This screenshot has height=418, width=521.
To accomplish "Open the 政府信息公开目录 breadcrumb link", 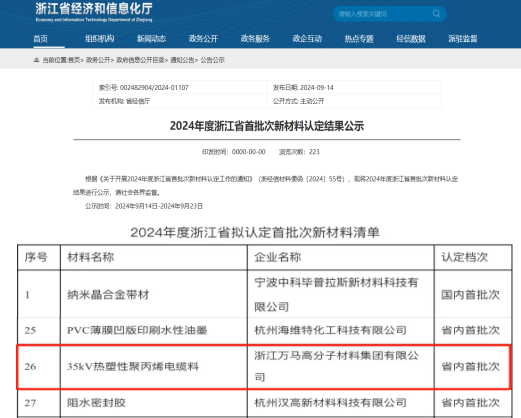I will [x=140, y=60].
